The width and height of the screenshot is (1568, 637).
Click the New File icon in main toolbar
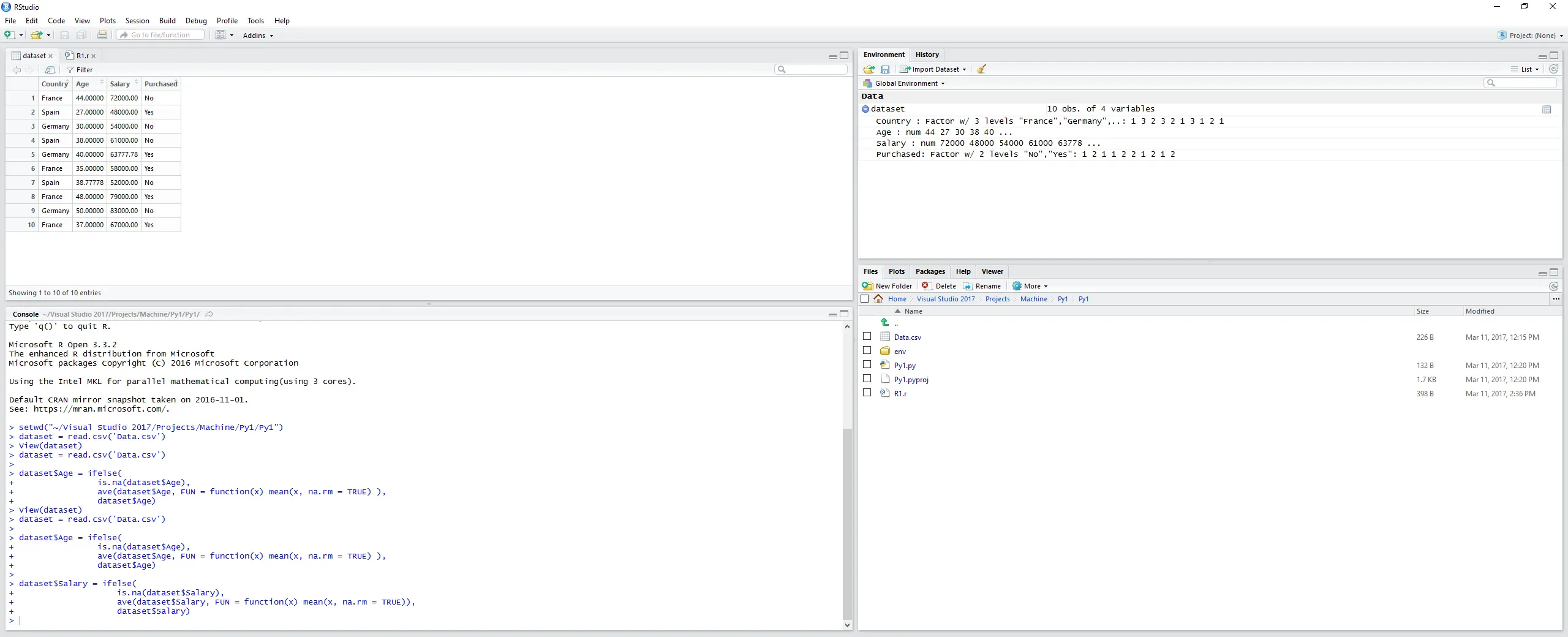click(9, 35)
